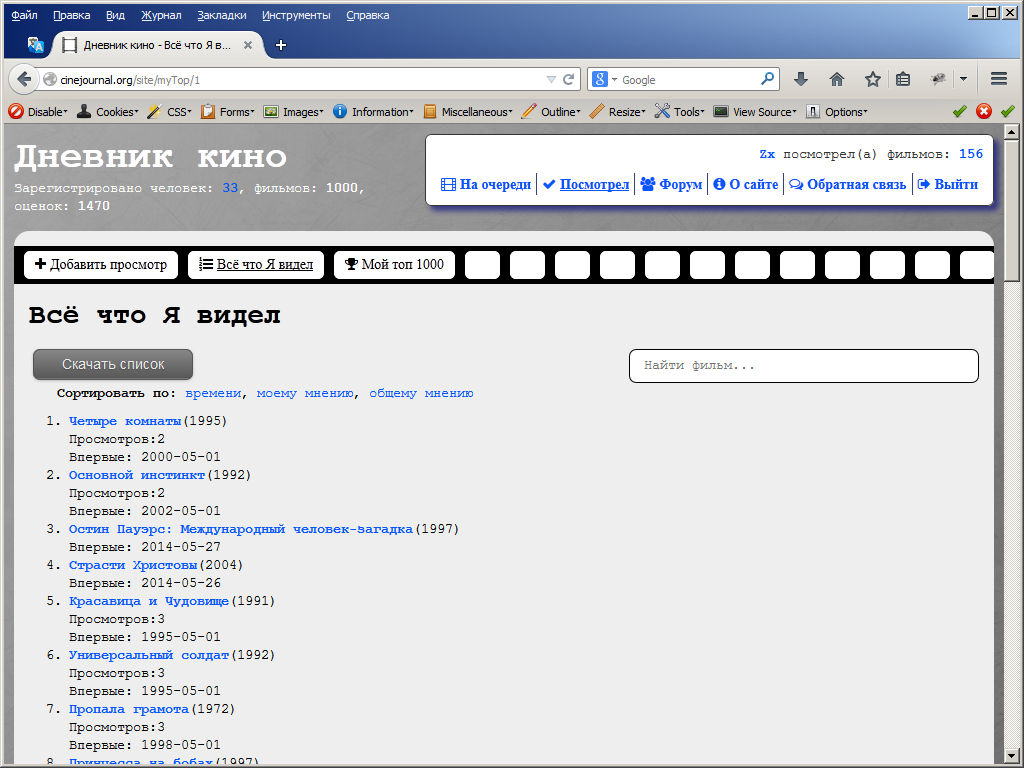Sort by общему мнению link
This screenshot has height=768, width=1024.
point(421,393)
